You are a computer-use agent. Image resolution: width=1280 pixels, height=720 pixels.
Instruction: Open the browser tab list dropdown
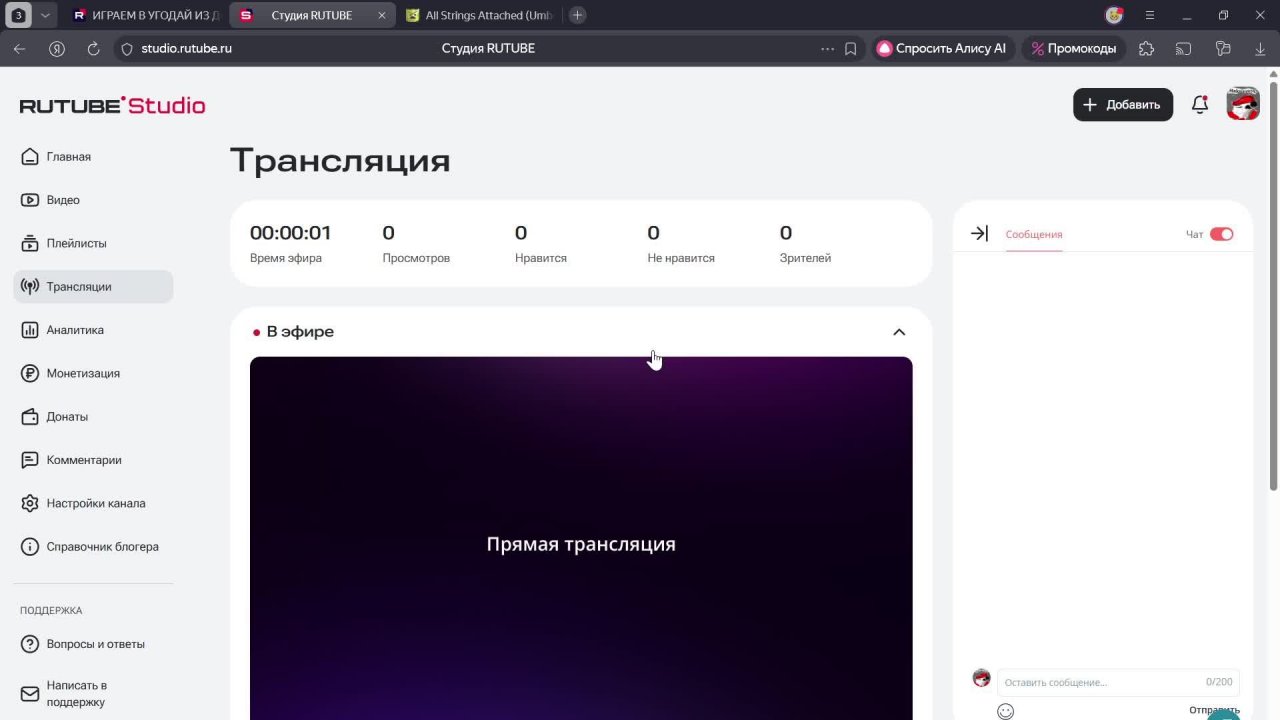click(x=45, y=15)
